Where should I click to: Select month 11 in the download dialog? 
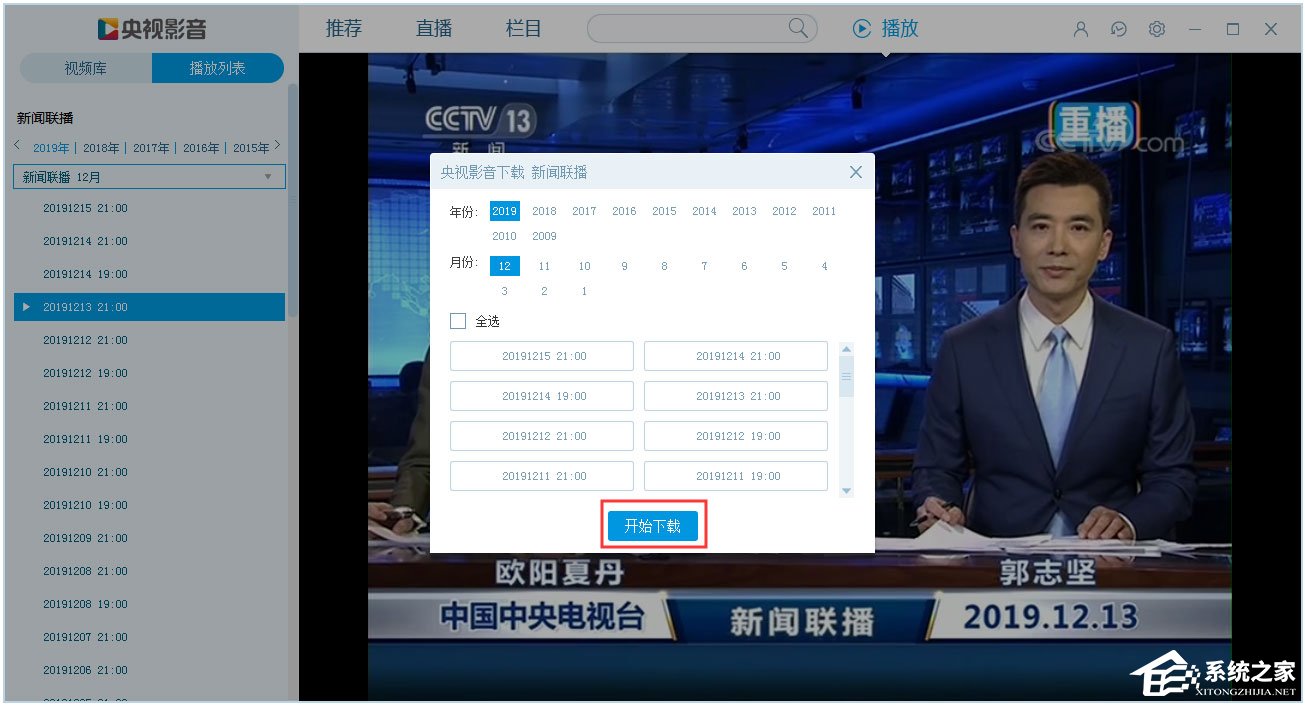coord(544,265)
